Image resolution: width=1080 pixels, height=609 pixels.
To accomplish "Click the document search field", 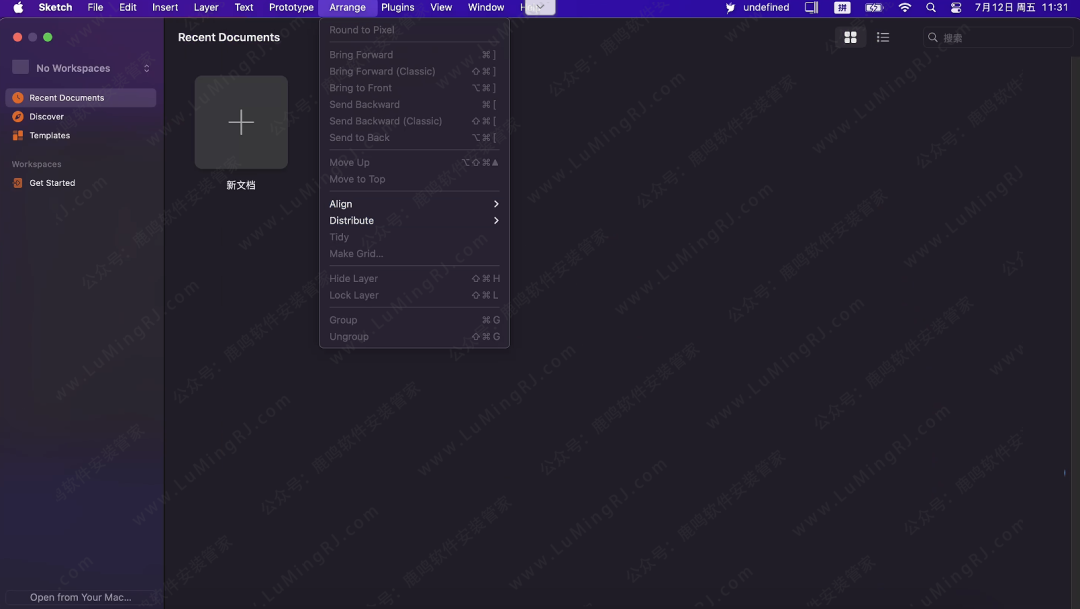I will click(x=1000, y=38).
